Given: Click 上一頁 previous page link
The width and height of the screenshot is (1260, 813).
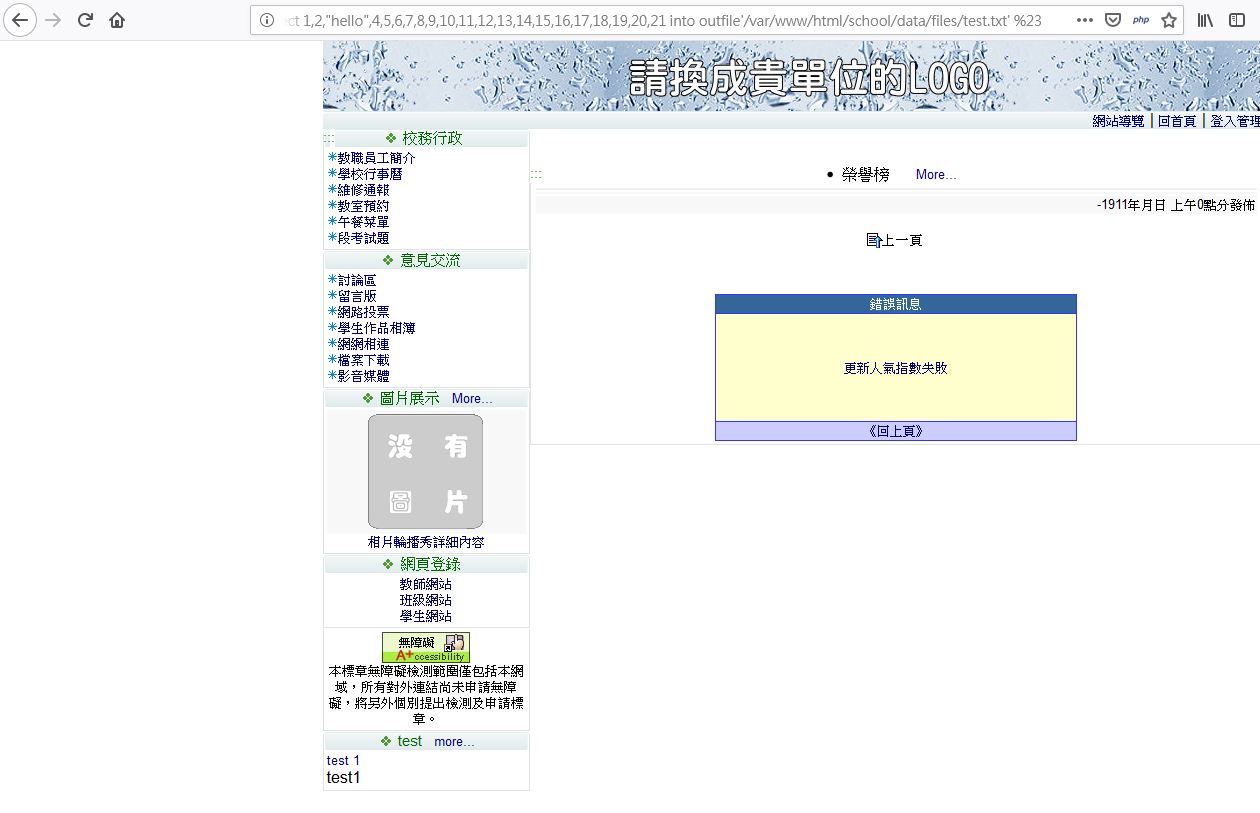Looking at the screenshot, I should pos(902,240).
